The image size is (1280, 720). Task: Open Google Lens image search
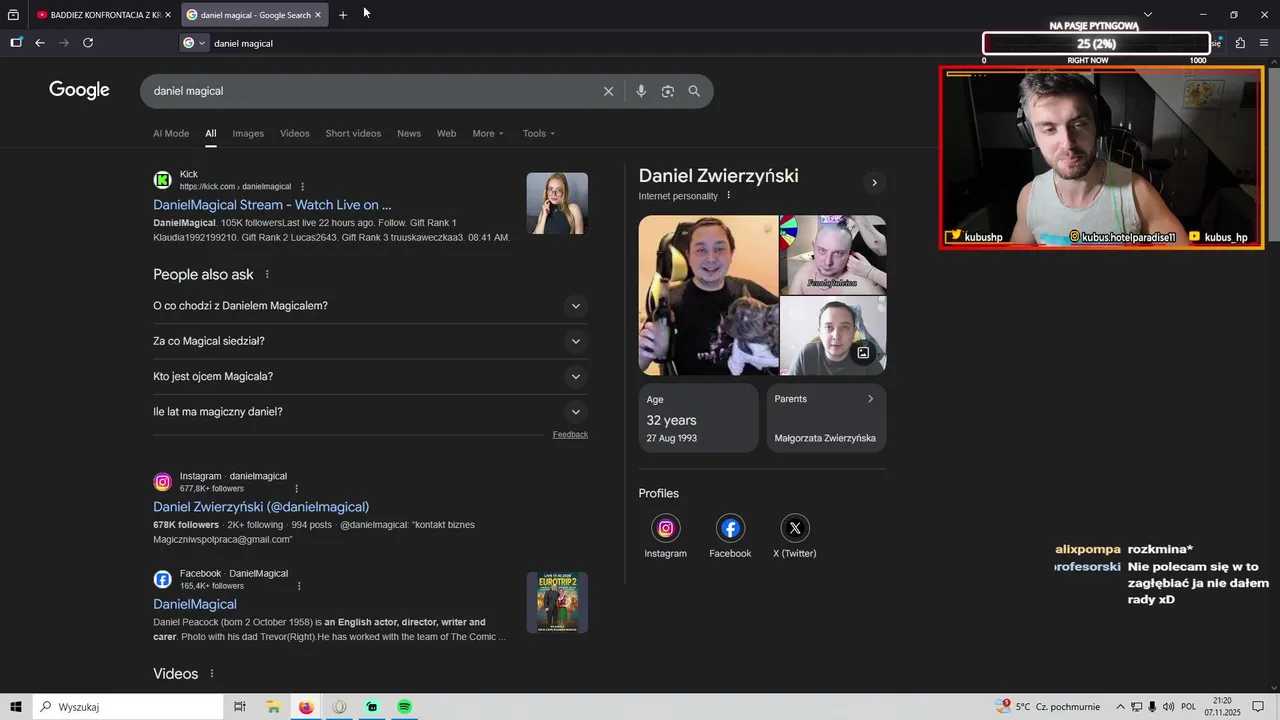[668, 91]
